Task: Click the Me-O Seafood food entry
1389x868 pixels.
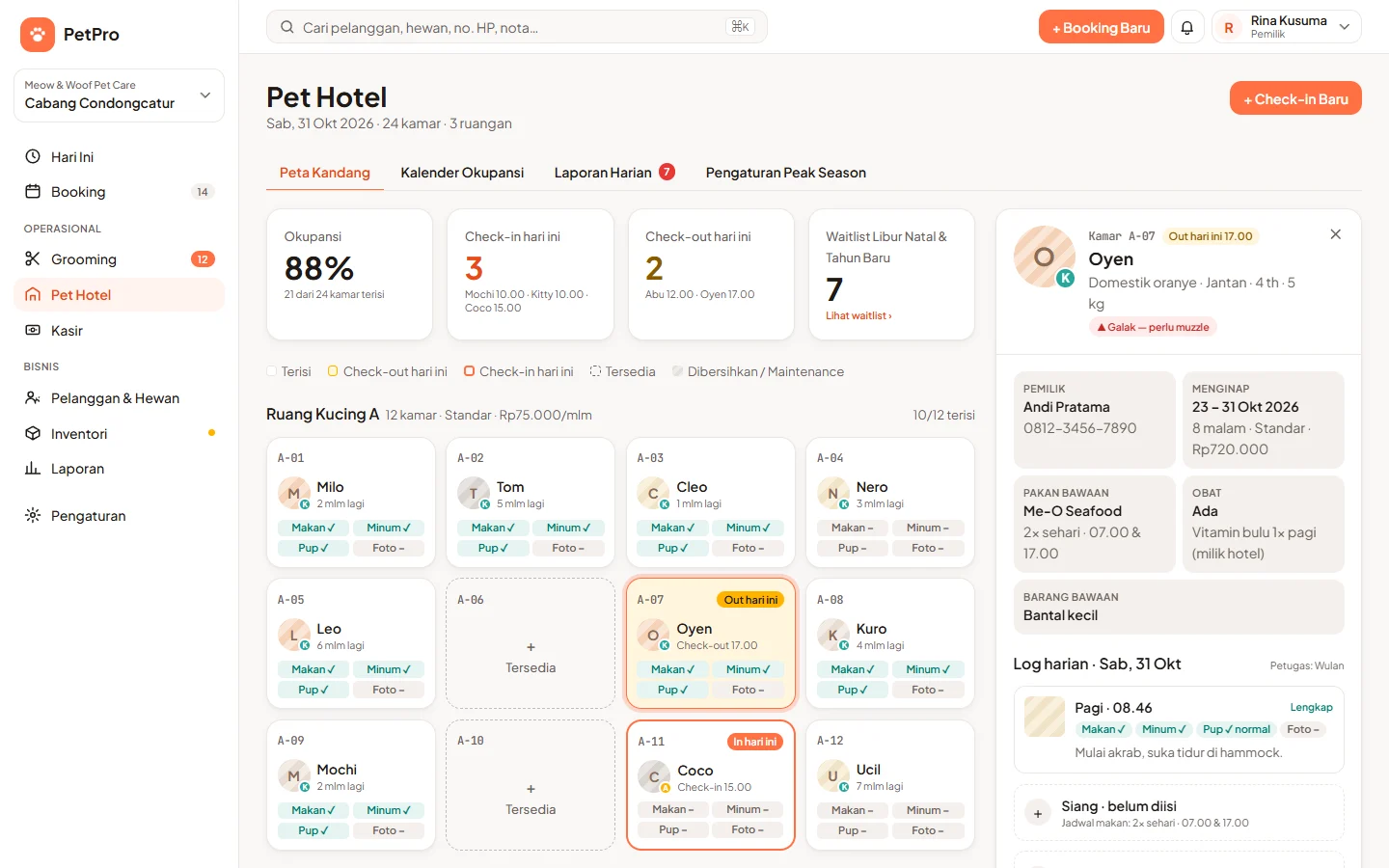Action: tap(1095, 524)
